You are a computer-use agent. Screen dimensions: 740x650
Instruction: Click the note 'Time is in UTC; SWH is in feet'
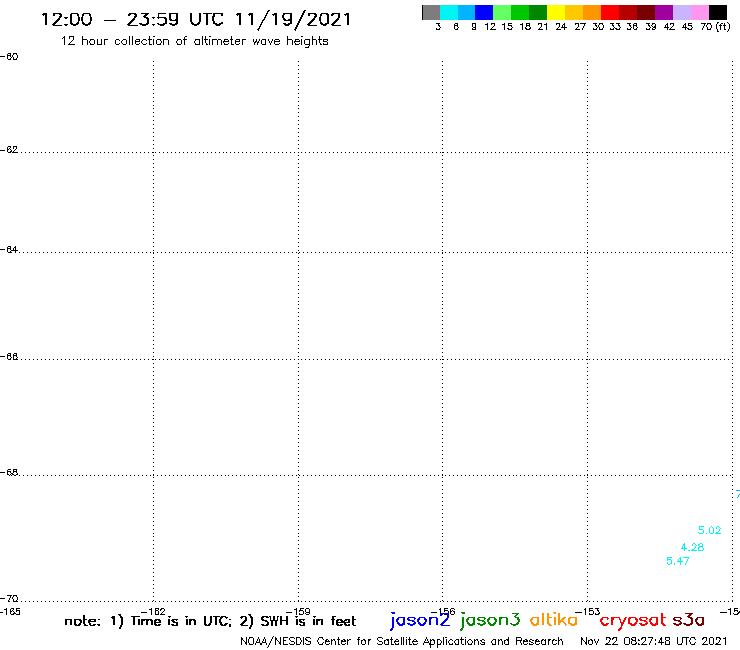click(210, 621)
